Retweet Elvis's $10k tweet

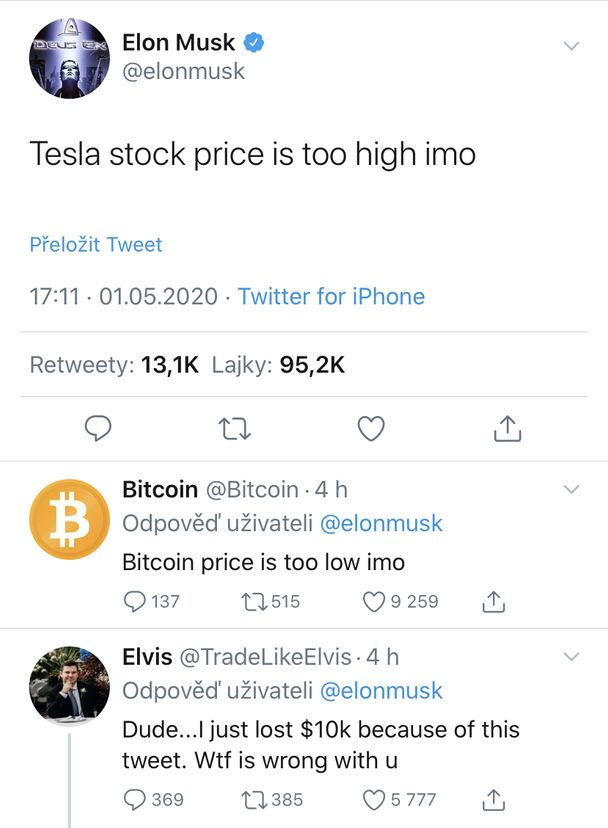pos(254,799)
